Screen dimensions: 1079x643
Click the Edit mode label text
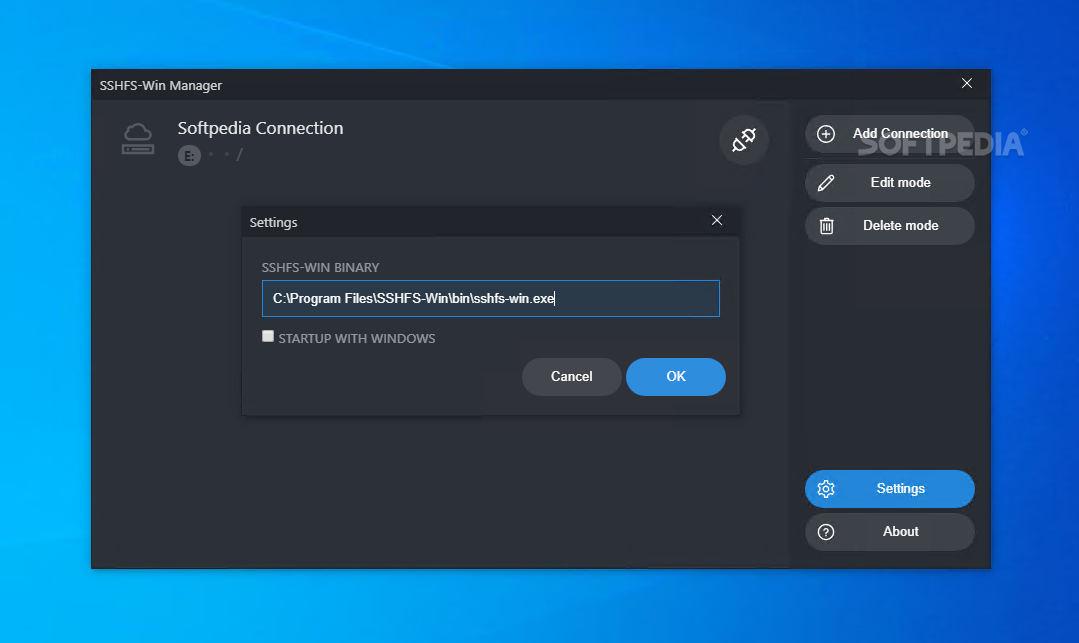coord(900,182)
